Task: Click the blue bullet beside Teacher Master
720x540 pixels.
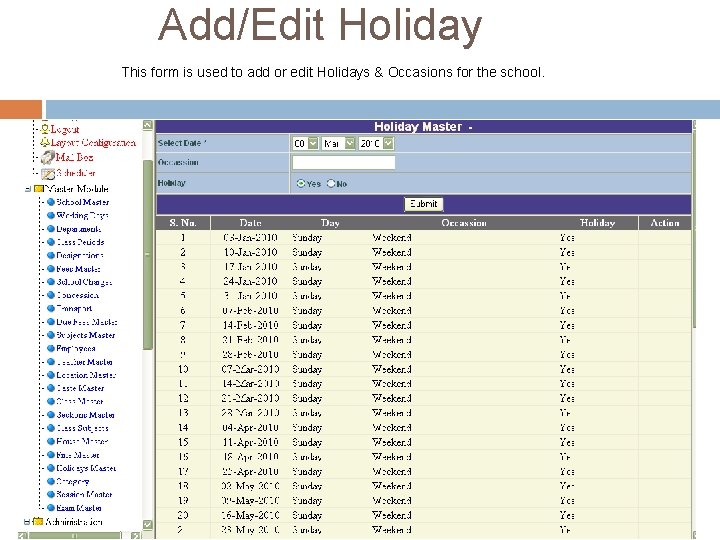Action: click(x=51, y=362)
